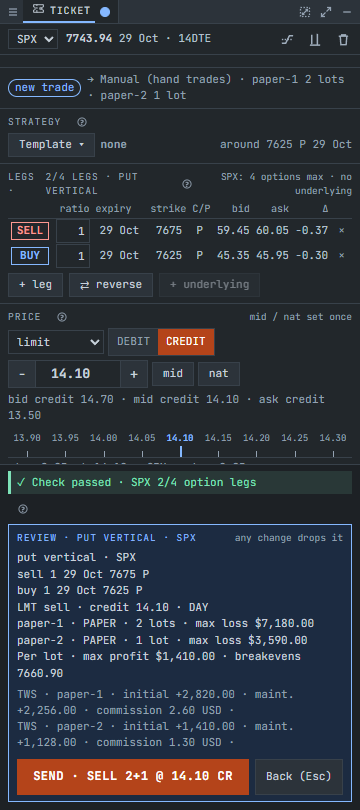The width and height of the screenshot is (360, 810).
Task: Click the two vertical bars icon
Action: point(315,39)
